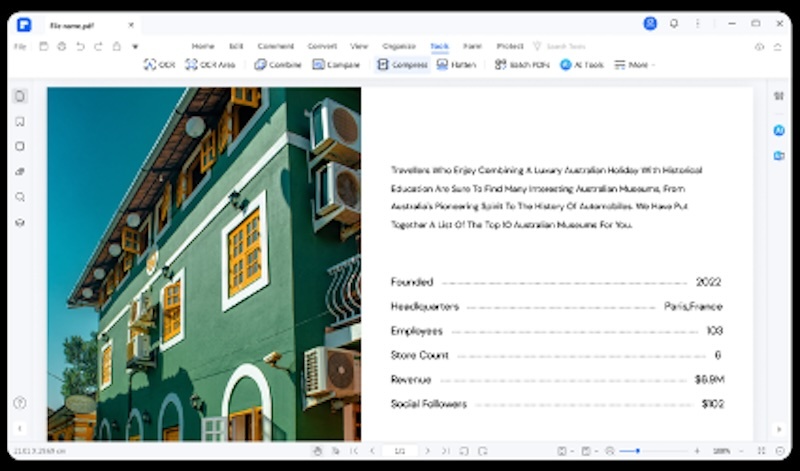Open the Combine files tool
The image size is (800, 471).
(278, 65)
